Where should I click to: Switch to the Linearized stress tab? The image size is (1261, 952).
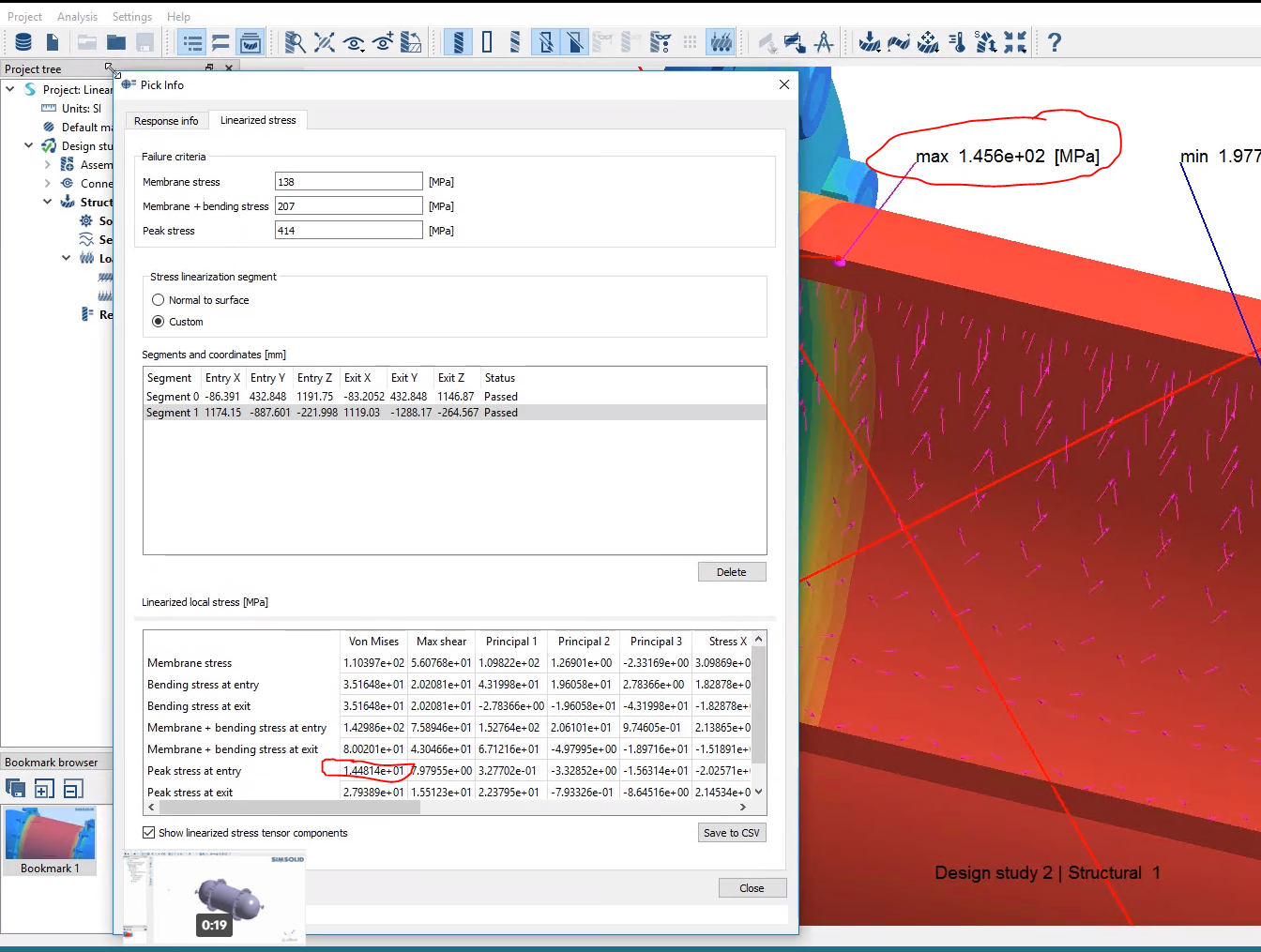(x=258, y=120)
